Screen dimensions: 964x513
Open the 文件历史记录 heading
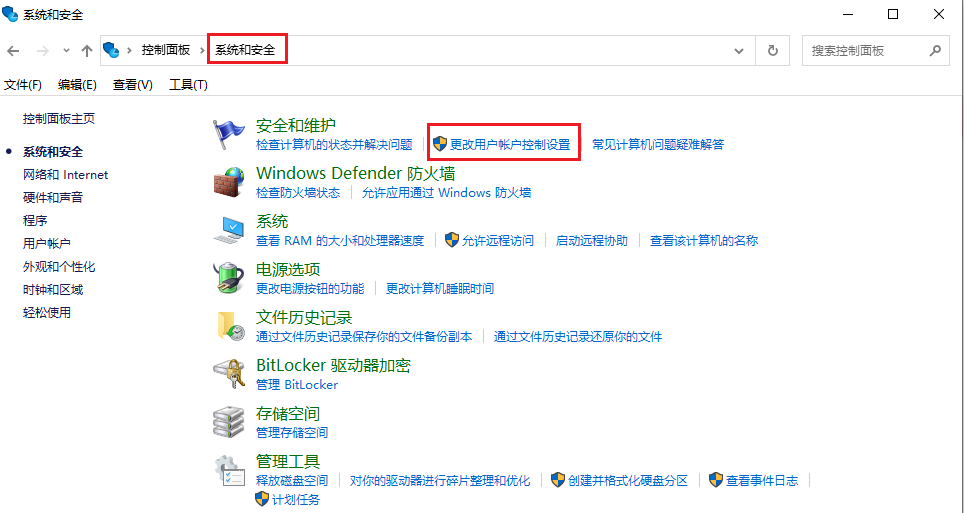click(304, 317)
